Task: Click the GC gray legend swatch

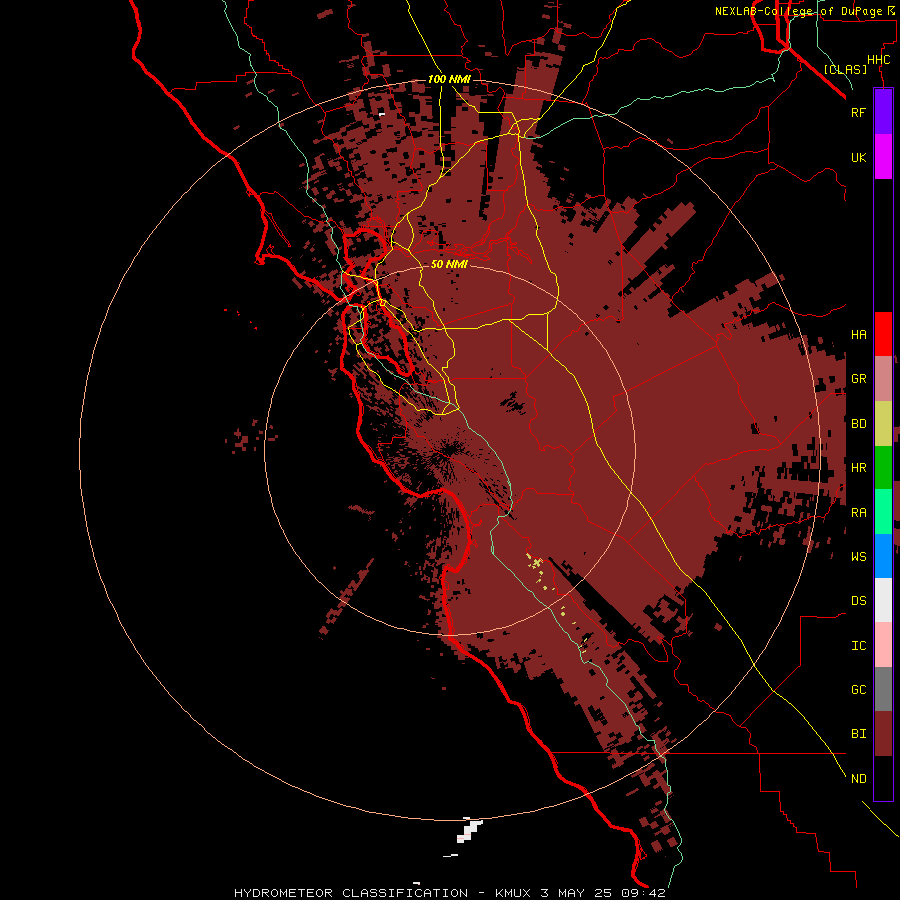Action: click(x=883, y=689)
